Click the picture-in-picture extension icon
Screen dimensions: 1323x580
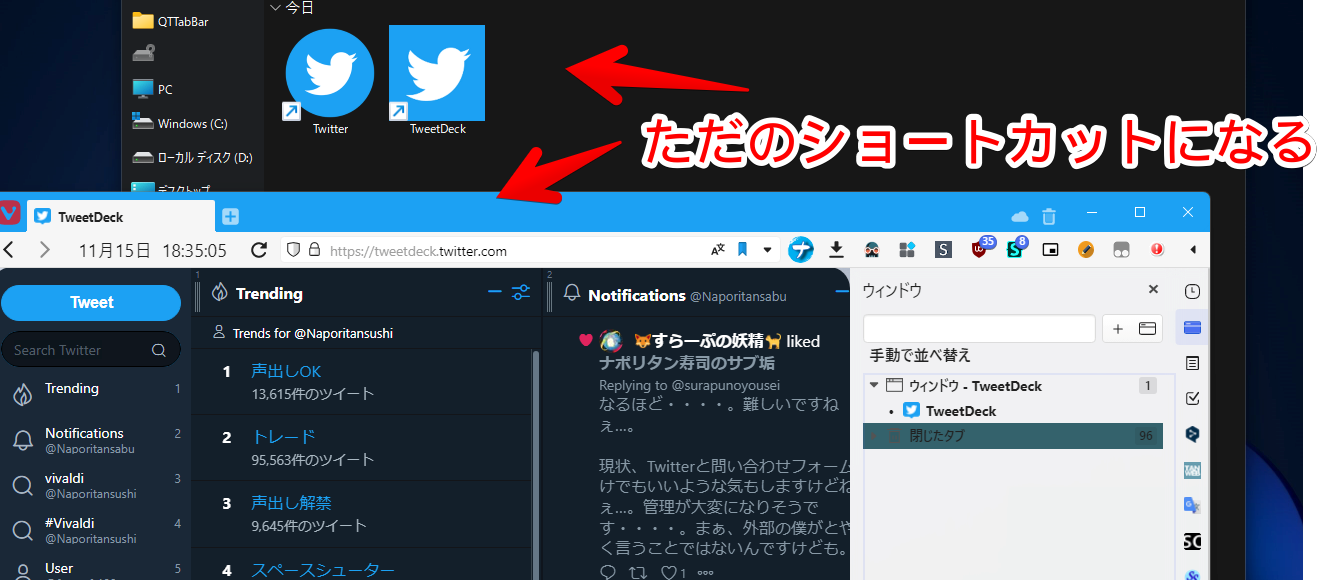point(1050,250)
